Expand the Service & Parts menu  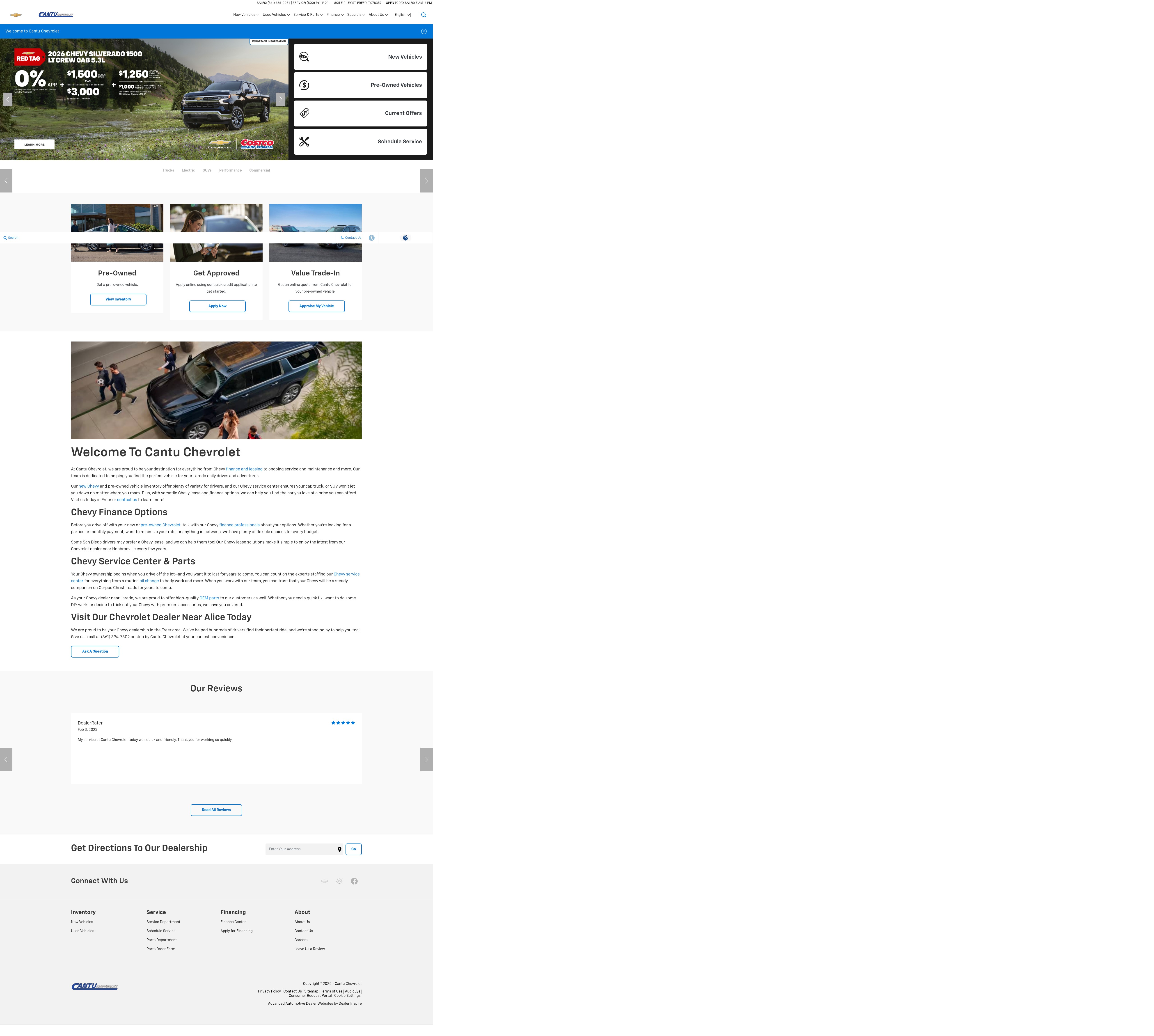point(308,15)
